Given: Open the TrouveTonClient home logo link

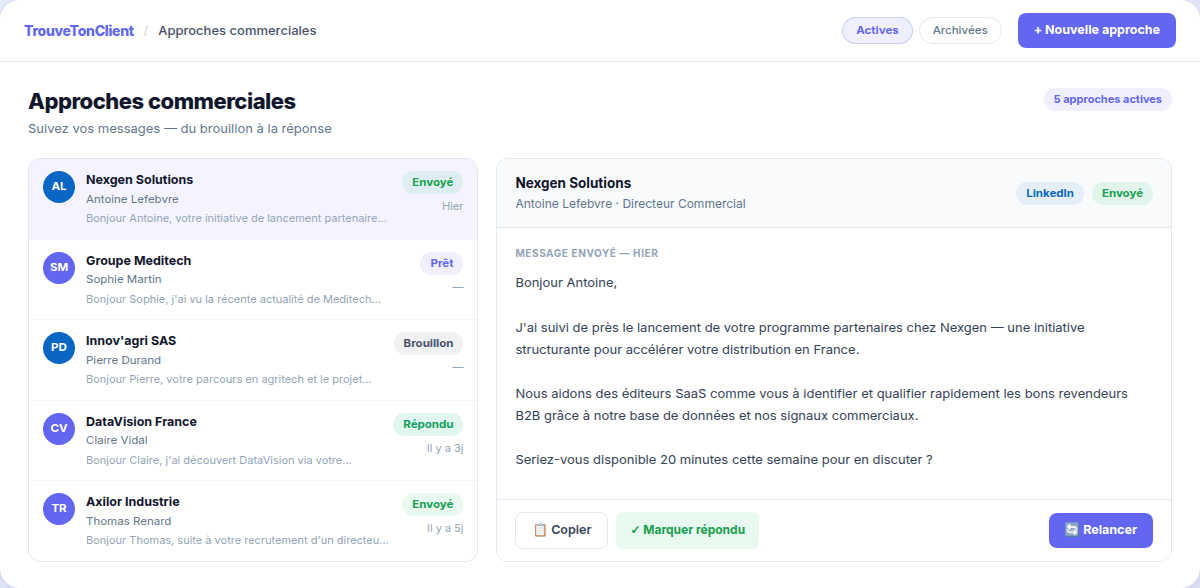Looking at the screenshot, I should (79, 31).
